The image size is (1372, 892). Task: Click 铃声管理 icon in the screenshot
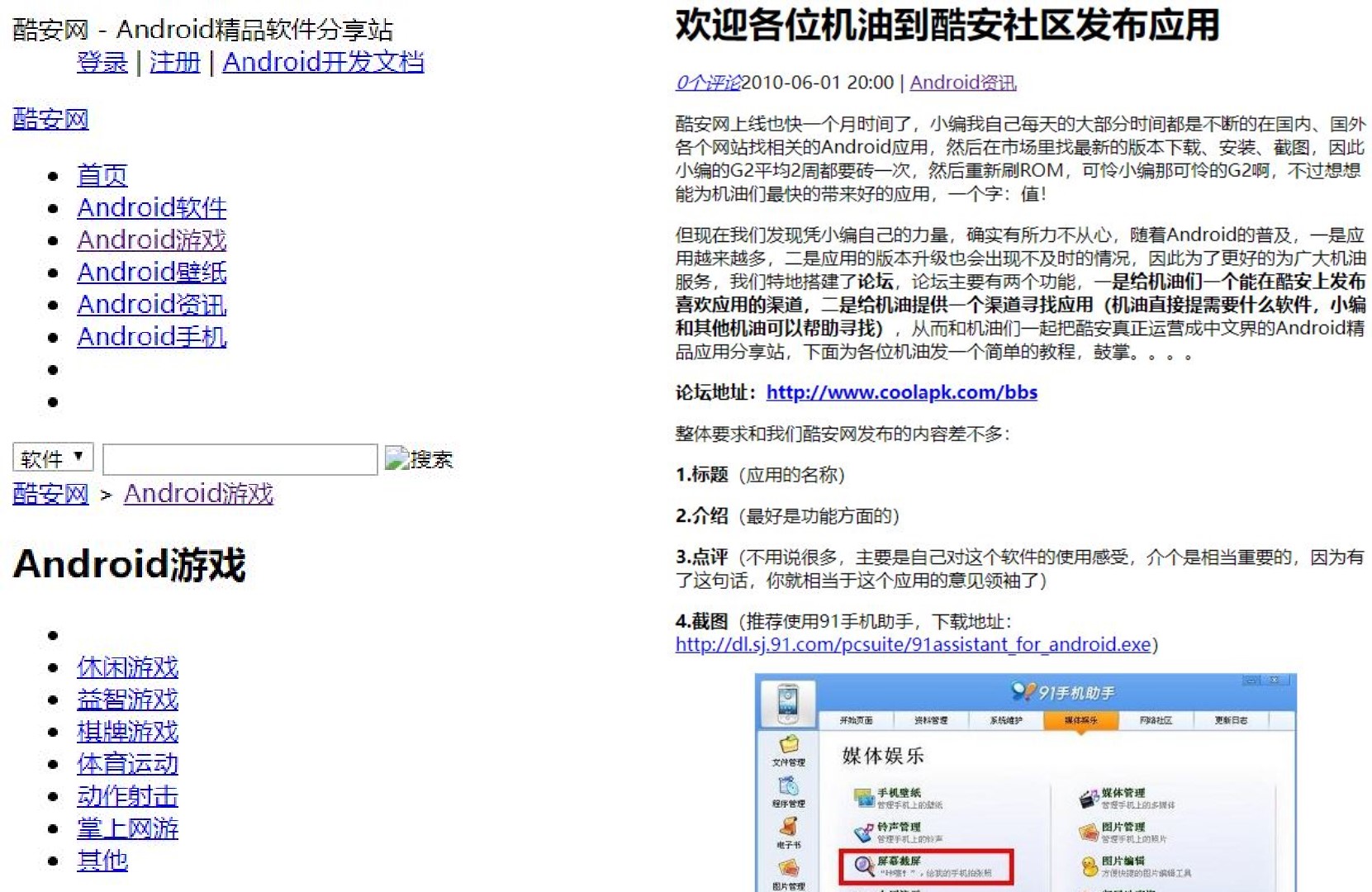click(864, 832)
